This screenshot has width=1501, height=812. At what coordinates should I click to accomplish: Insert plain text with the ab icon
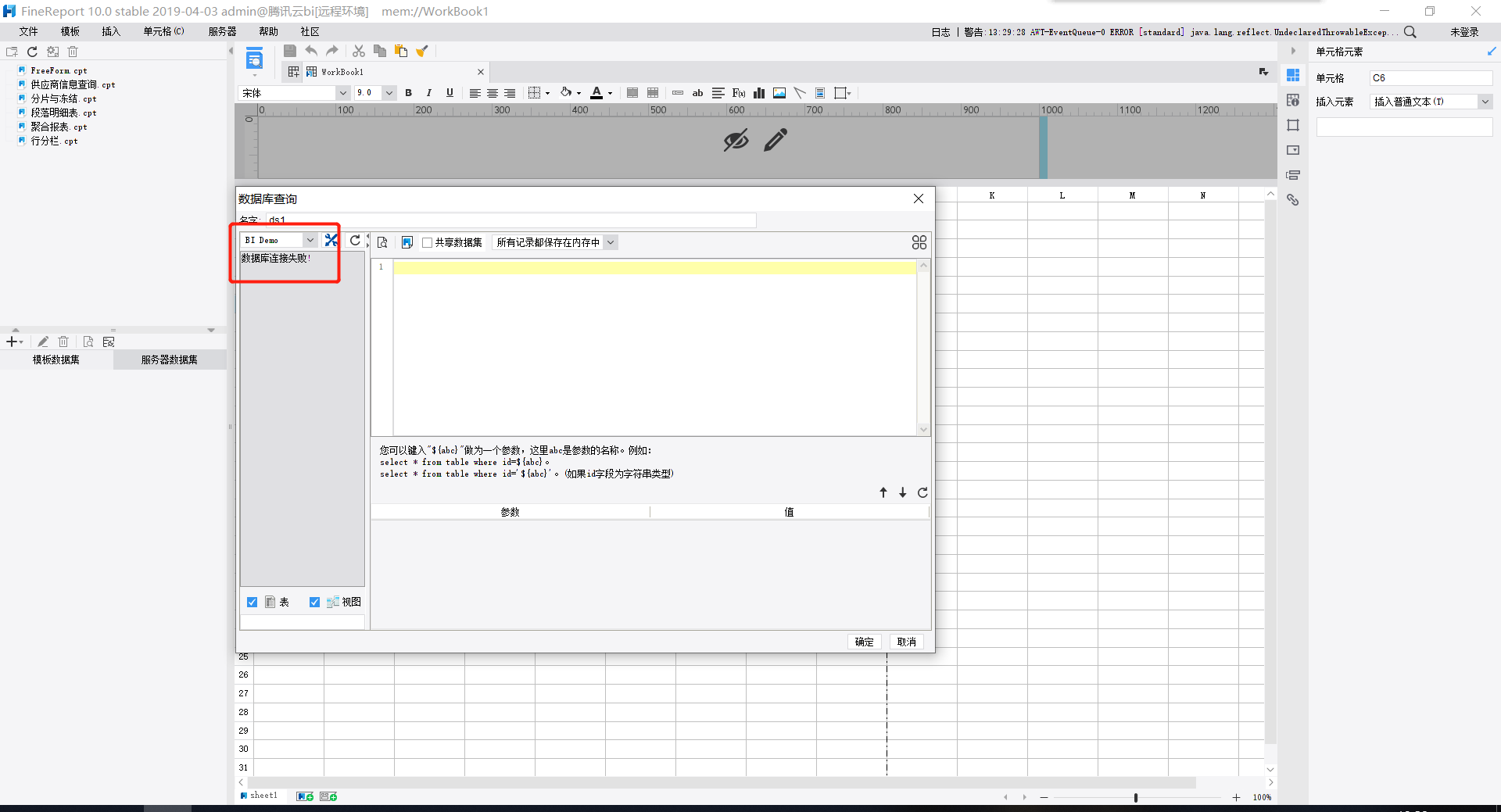[x=697, y=93]
